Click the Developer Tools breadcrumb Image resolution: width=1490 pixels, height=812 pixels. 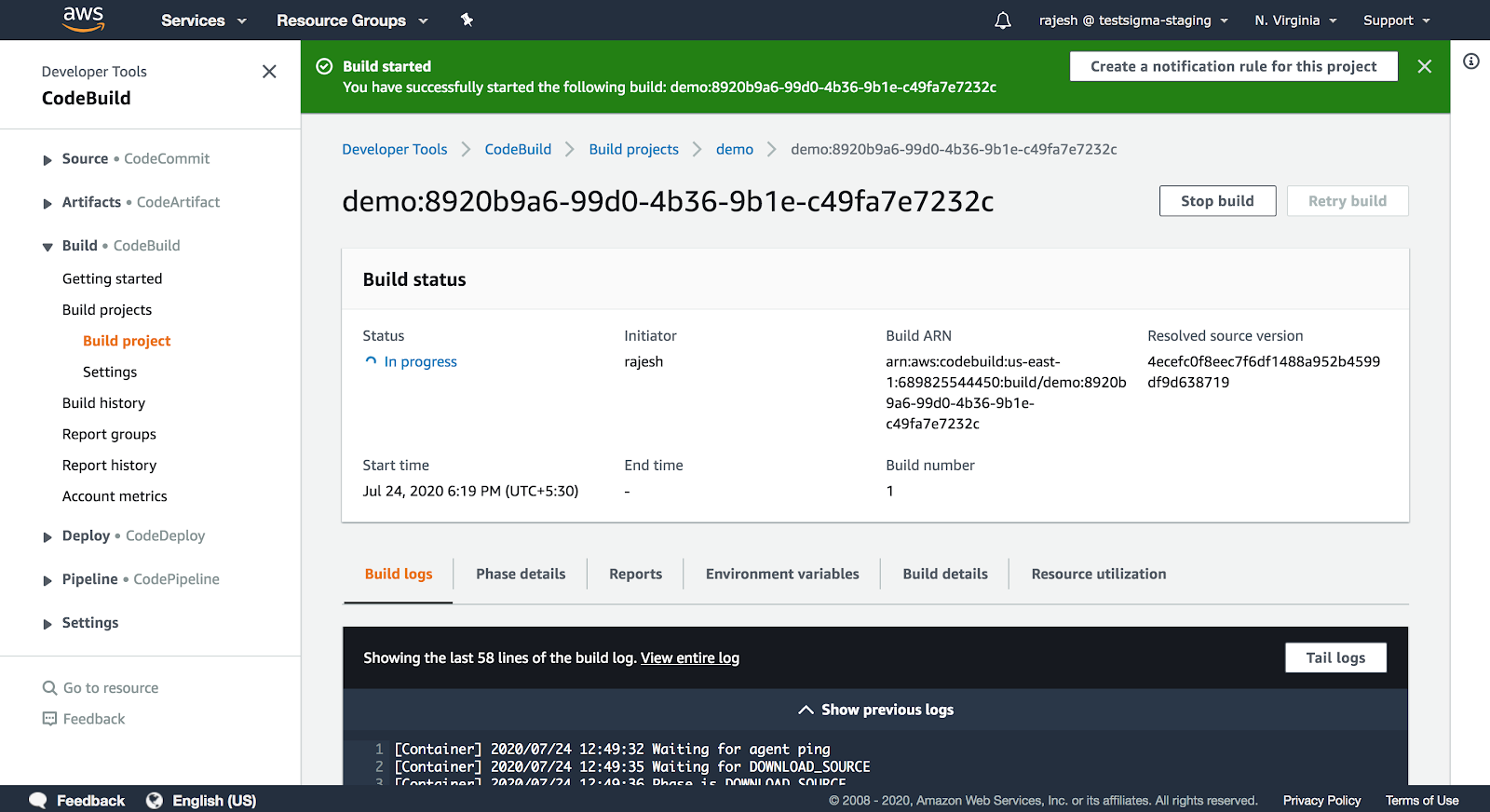(x=395, y=149)
